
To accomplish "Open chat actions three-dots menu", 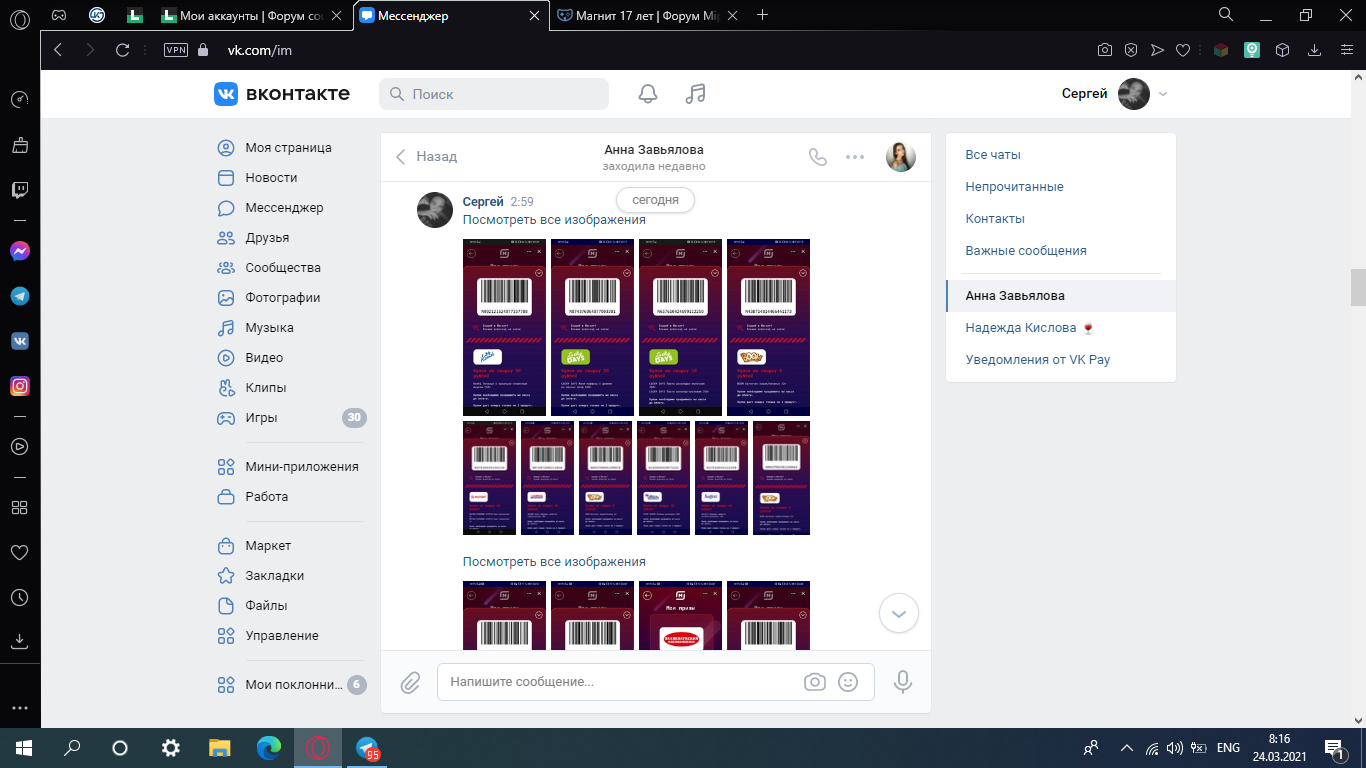I will (855, 157).
